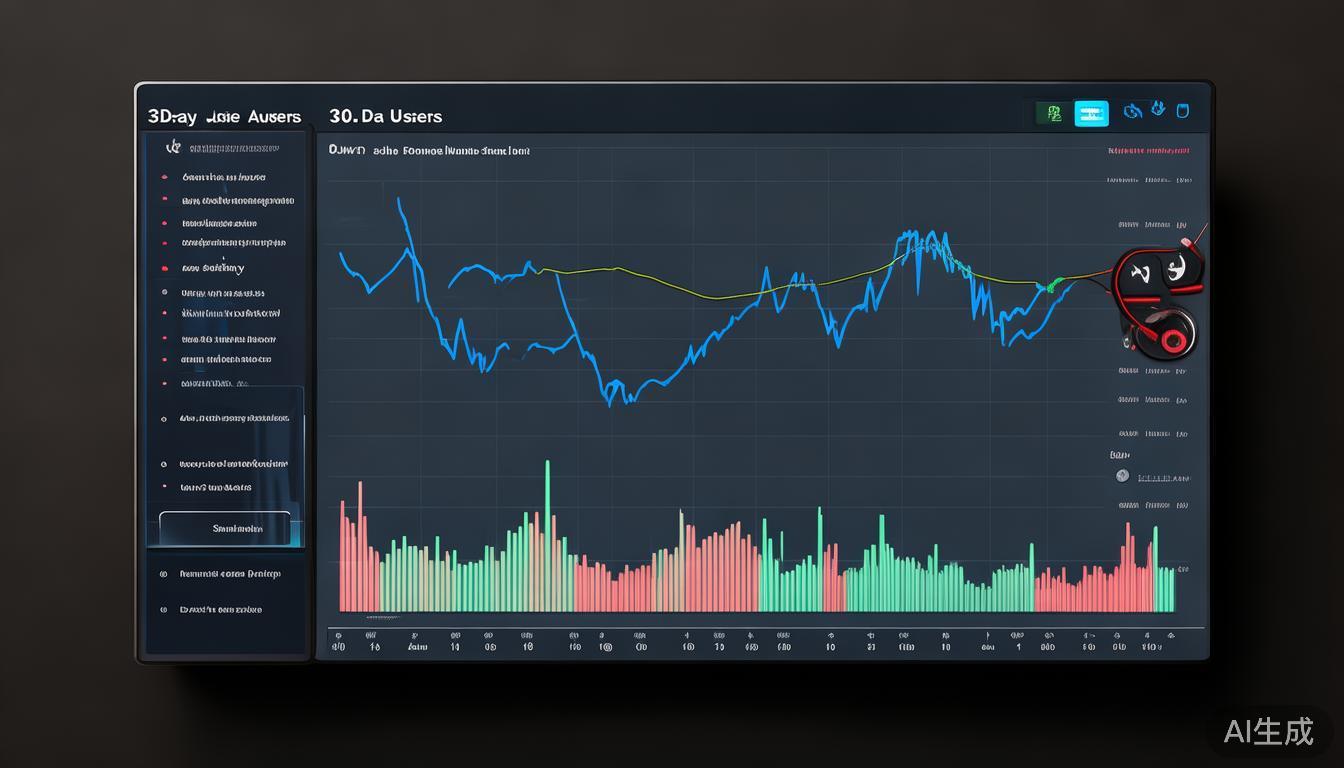Click the small round icon below 'Bas' label
The image size is (1344, 768).
click(x=1122, y=476)
